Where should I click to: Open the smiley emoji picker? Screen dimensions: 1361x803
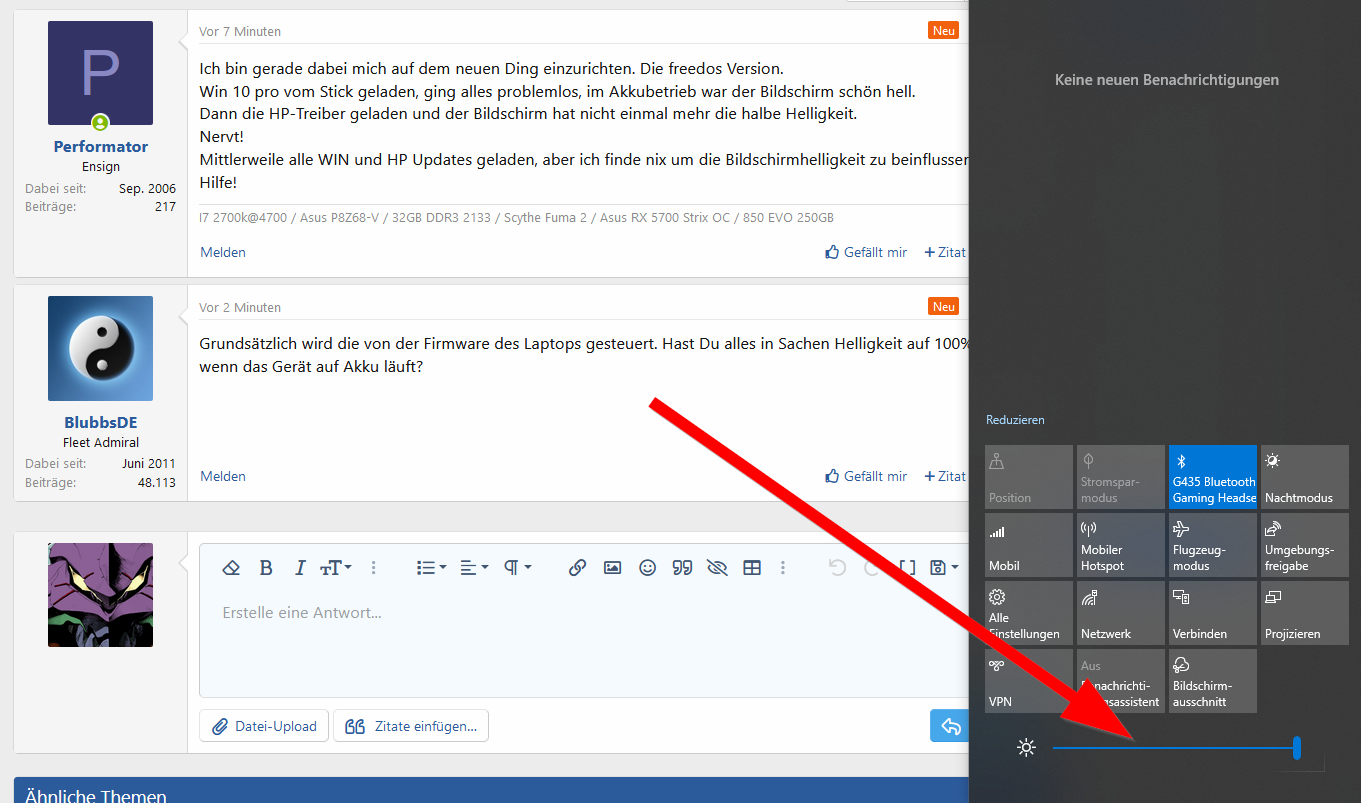(x=648, y=567)
